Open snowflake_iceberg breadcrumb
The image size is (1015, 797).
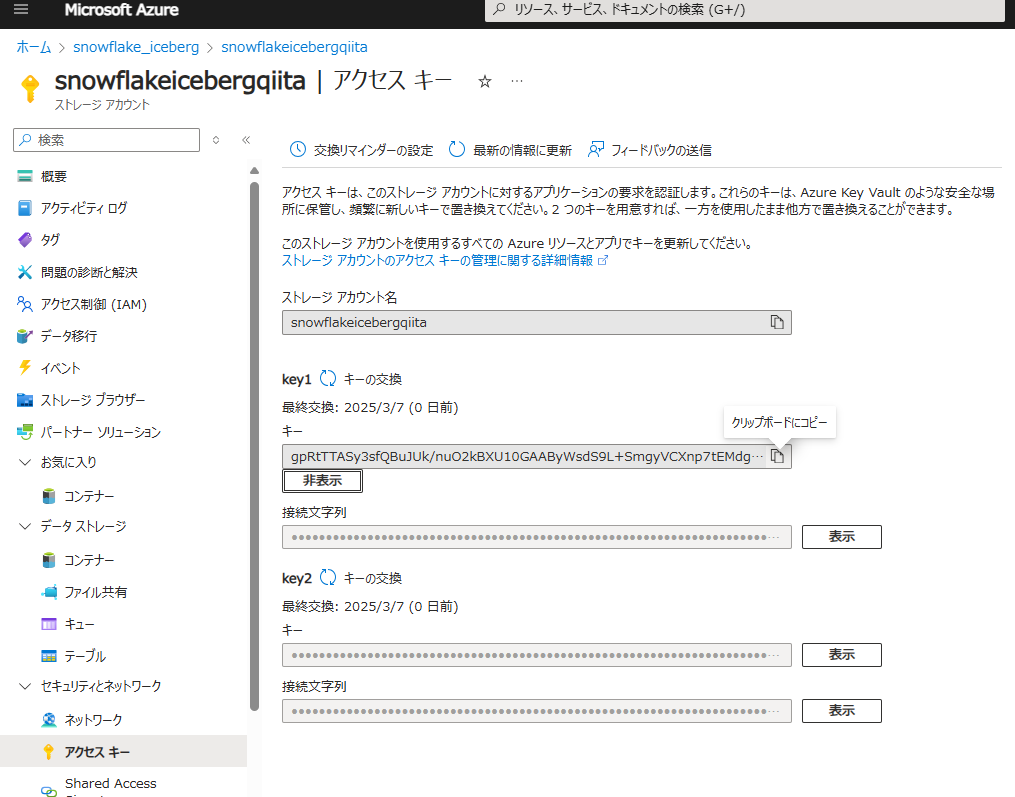[136, 47]
